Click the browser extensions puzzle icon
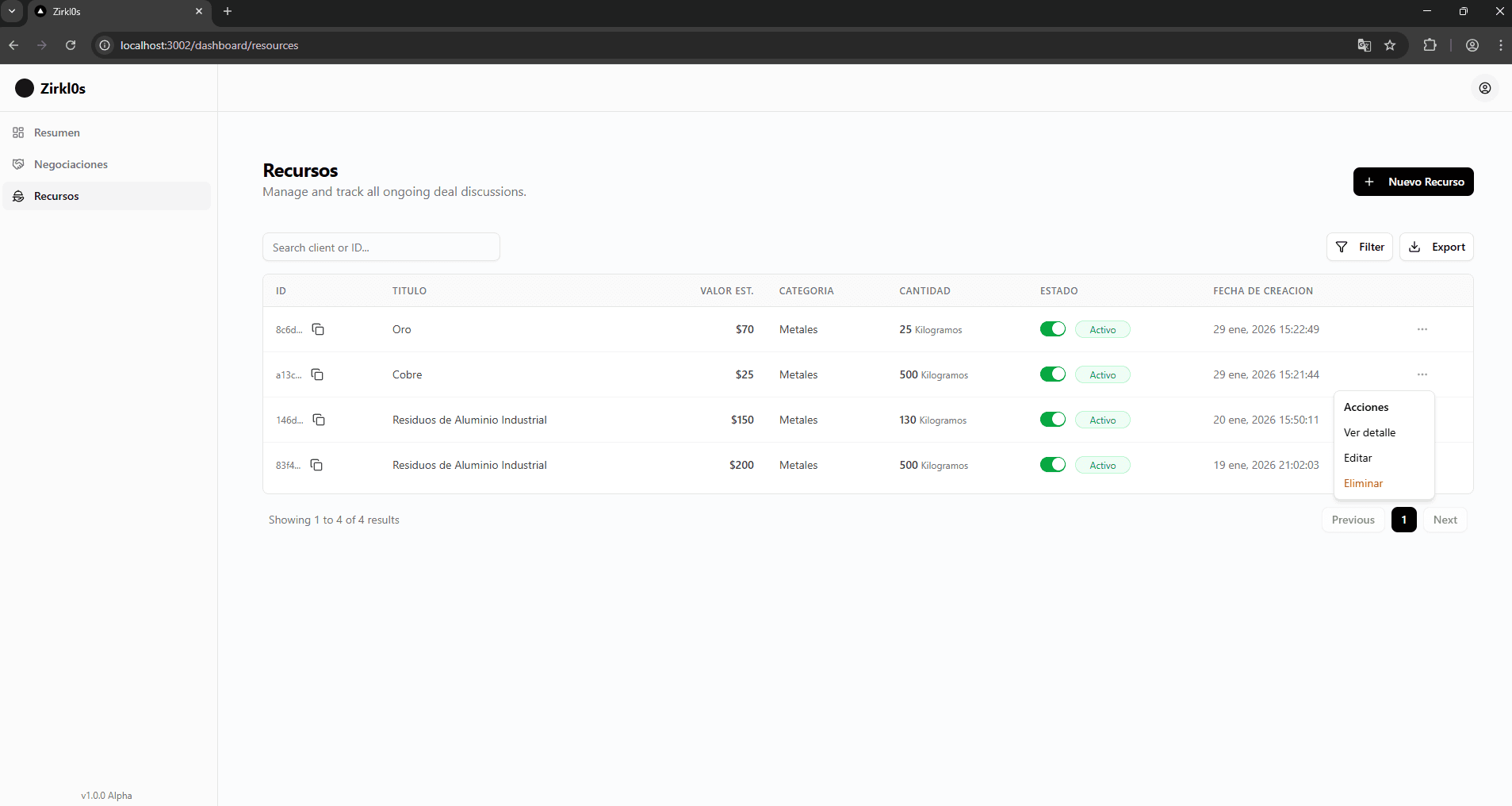Viewport: 1512px width, 806px height. [x=1430, y=45]
